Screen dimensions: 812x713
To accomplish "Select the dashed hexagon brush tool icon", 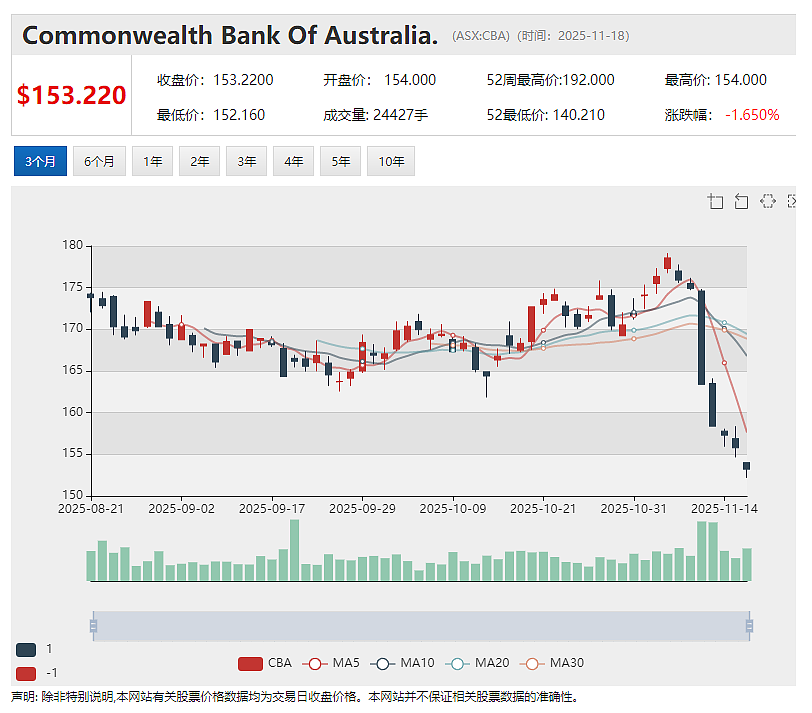I will tap(767, 201).
